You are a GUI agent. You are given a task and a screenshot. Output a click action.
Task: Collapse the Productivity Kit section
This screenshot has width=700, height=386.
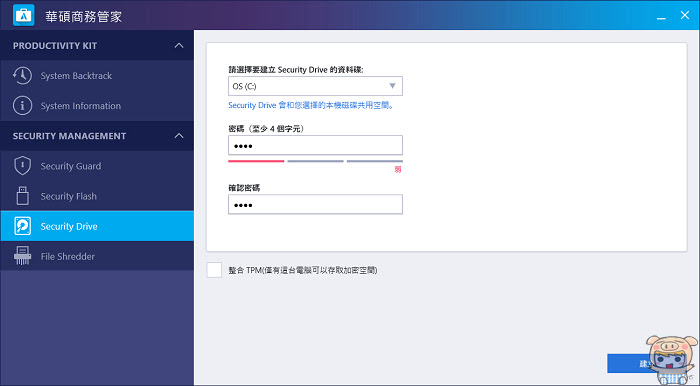(179, 46)
